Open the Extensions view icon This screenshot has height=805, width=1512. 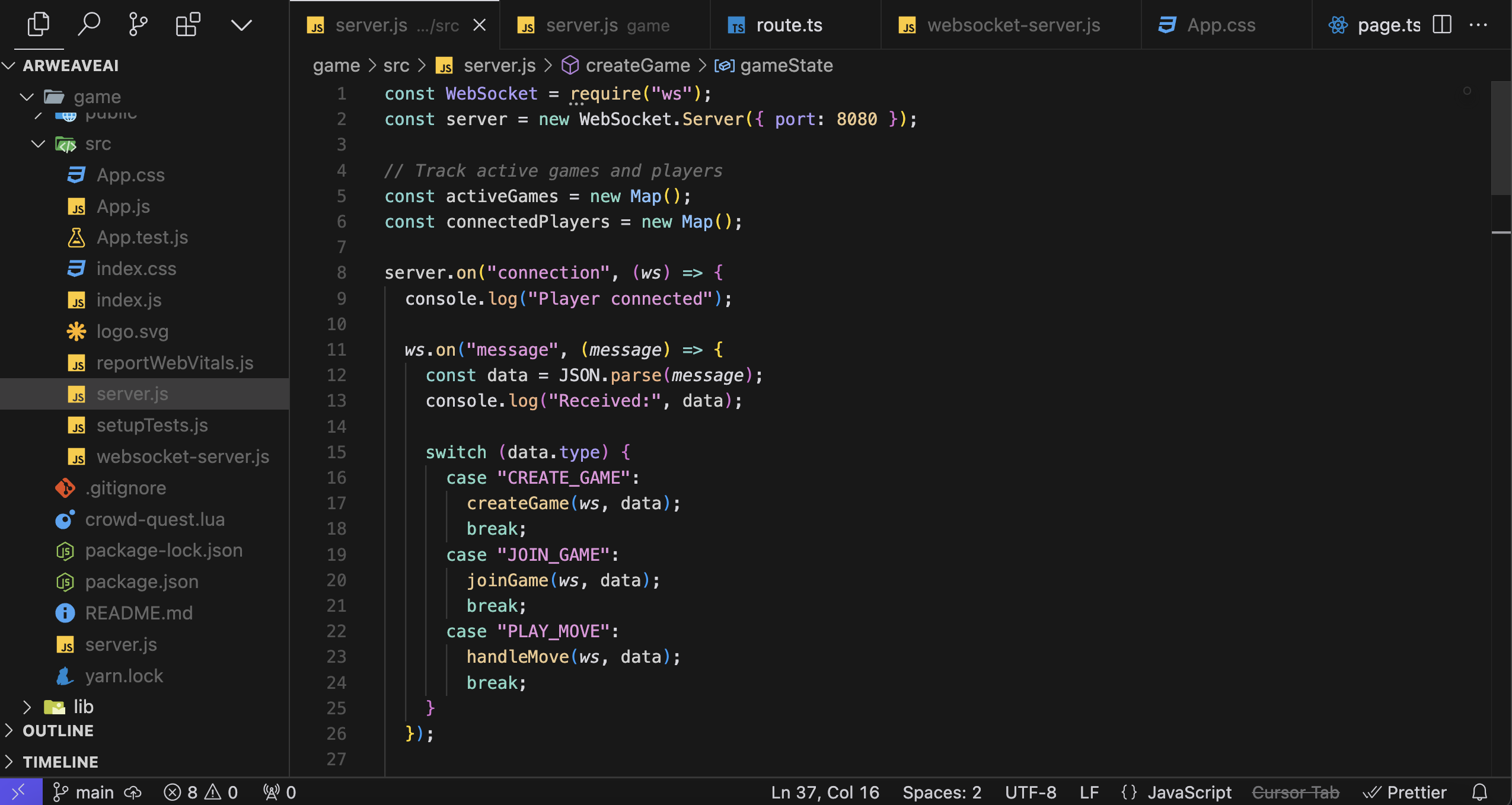pyautogui.click(x=188, y=24)
